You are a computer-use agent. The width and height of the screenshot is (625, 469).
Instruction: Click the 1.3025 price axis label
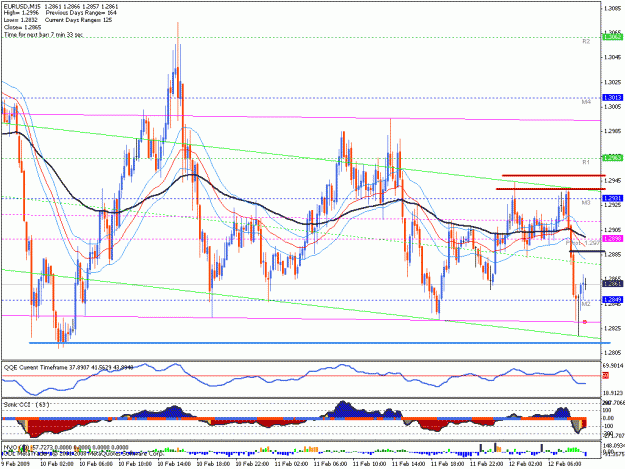tap(613, 82)
